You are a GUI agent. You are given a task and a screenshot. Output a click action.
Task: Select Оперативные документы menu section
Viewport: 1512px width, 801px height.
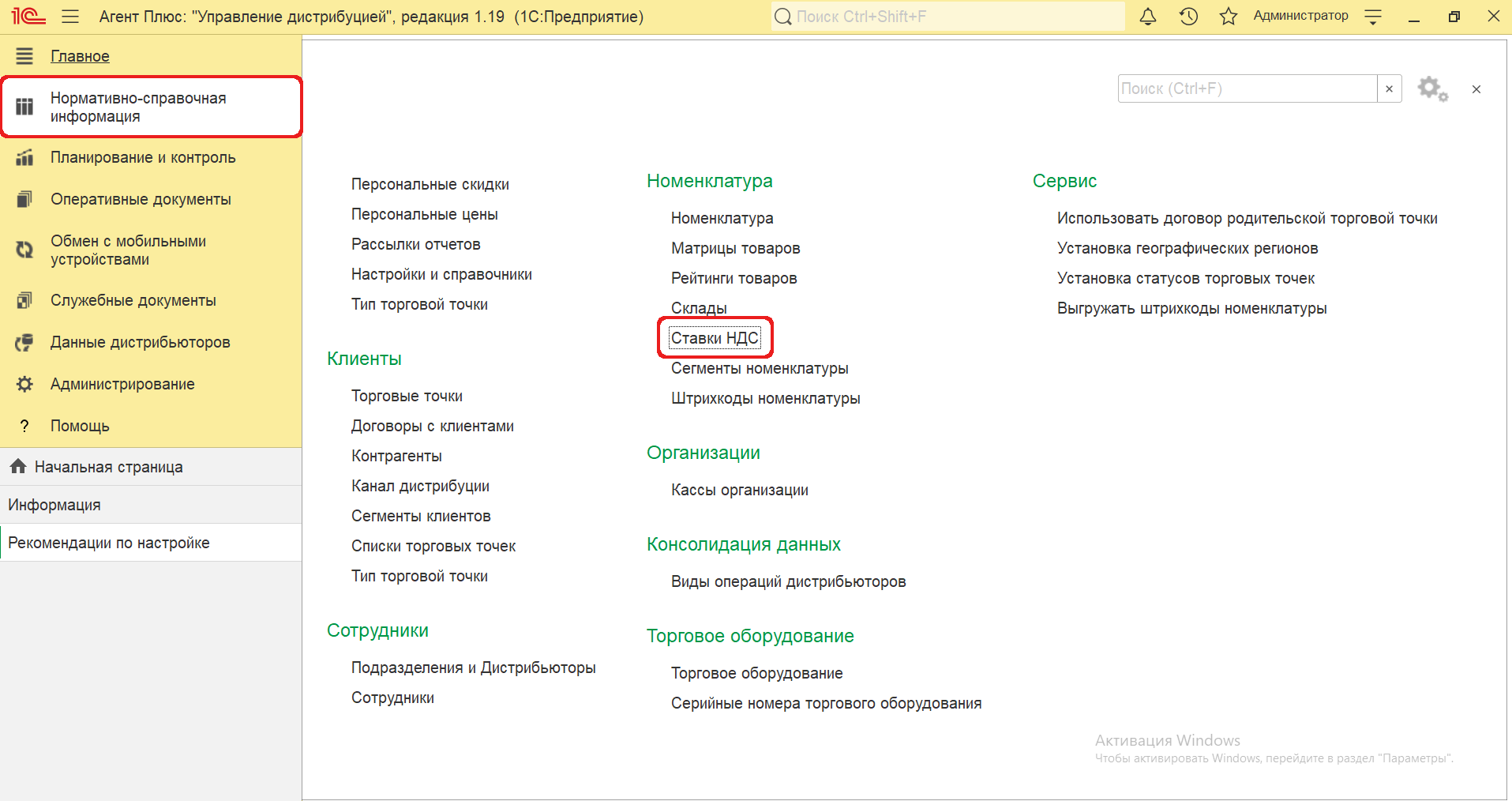point(141,199)
